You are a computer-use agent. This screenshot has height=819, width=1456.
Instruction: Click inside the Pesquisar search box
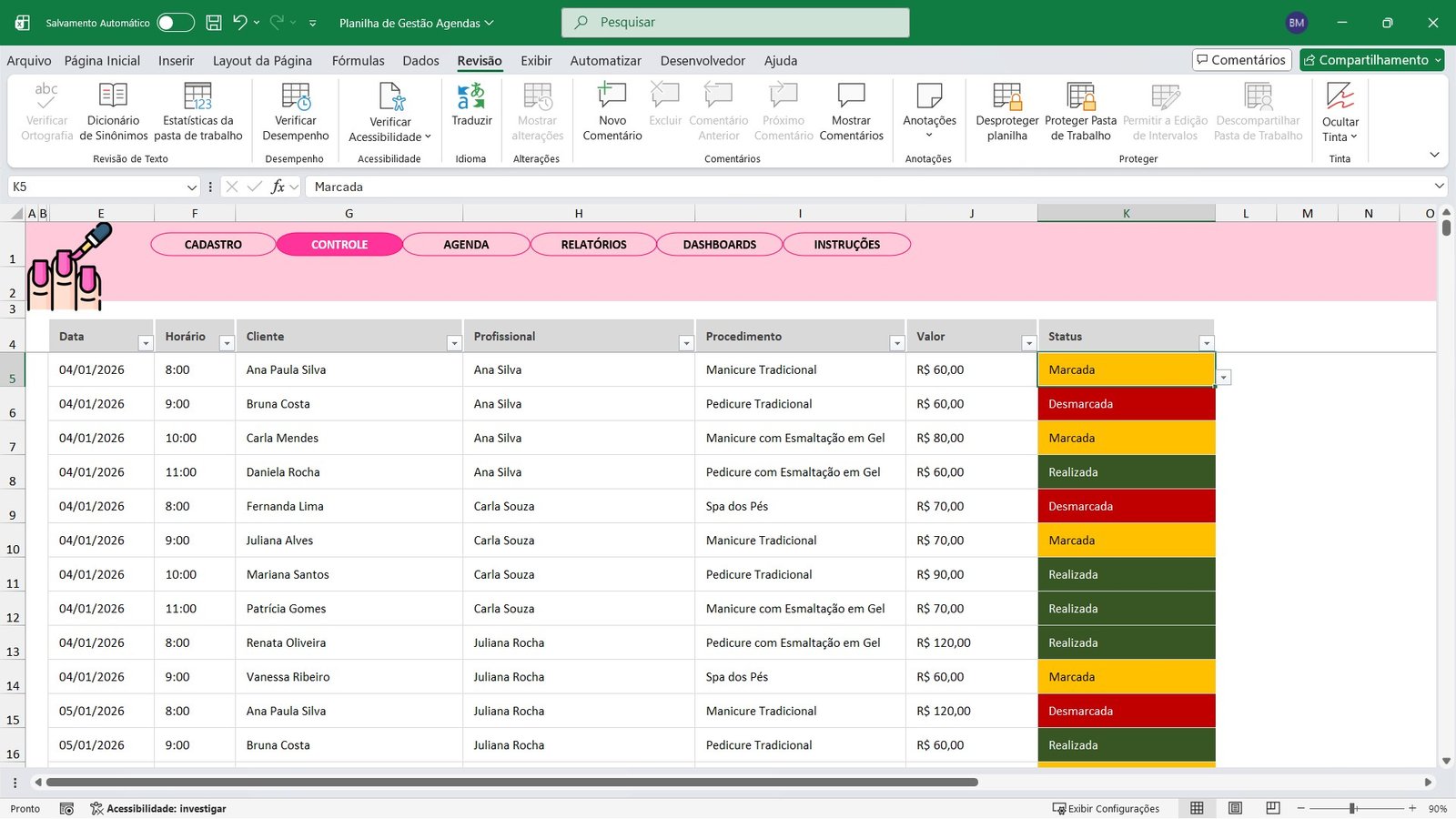coord(735,22)
